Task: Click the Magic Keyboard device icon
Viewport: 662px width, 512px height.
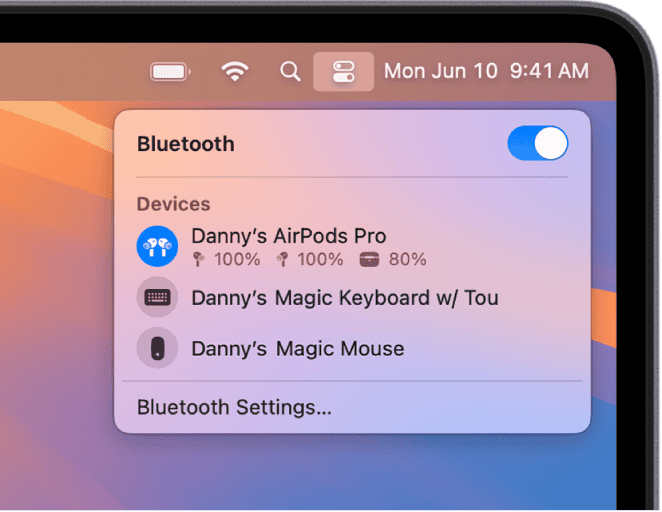Action: pyautogui.click(x=157, y=297)
